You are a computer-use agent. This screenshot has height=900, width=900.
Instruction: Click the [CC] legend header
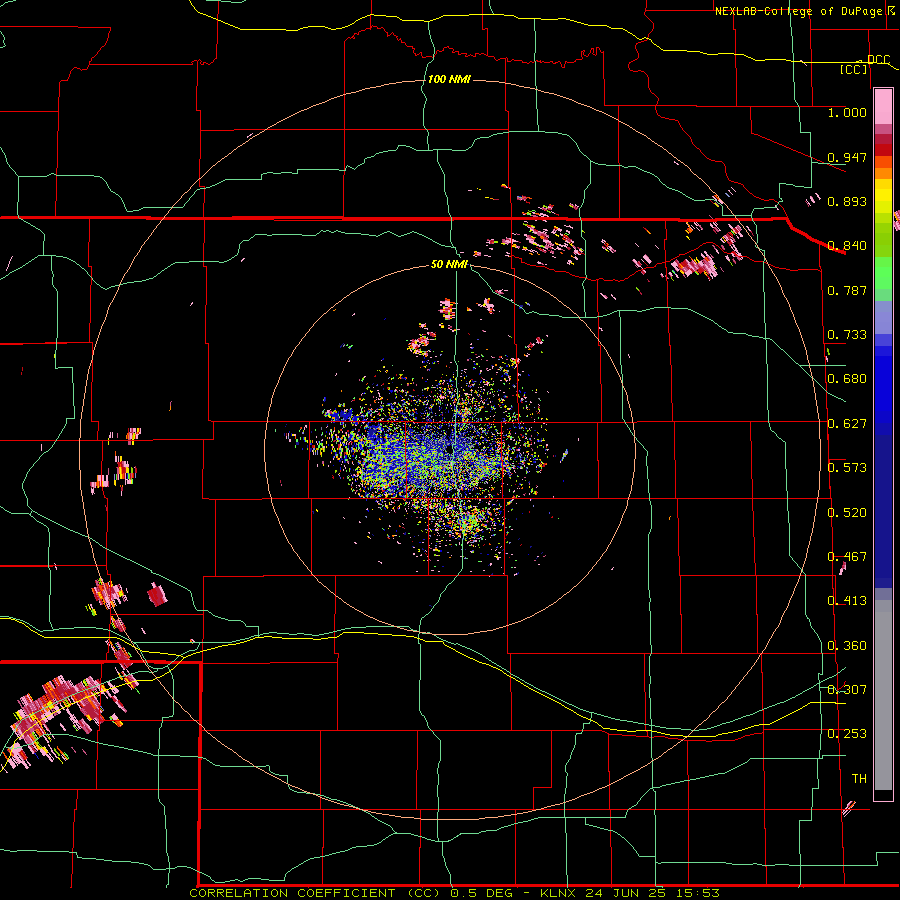854,70
